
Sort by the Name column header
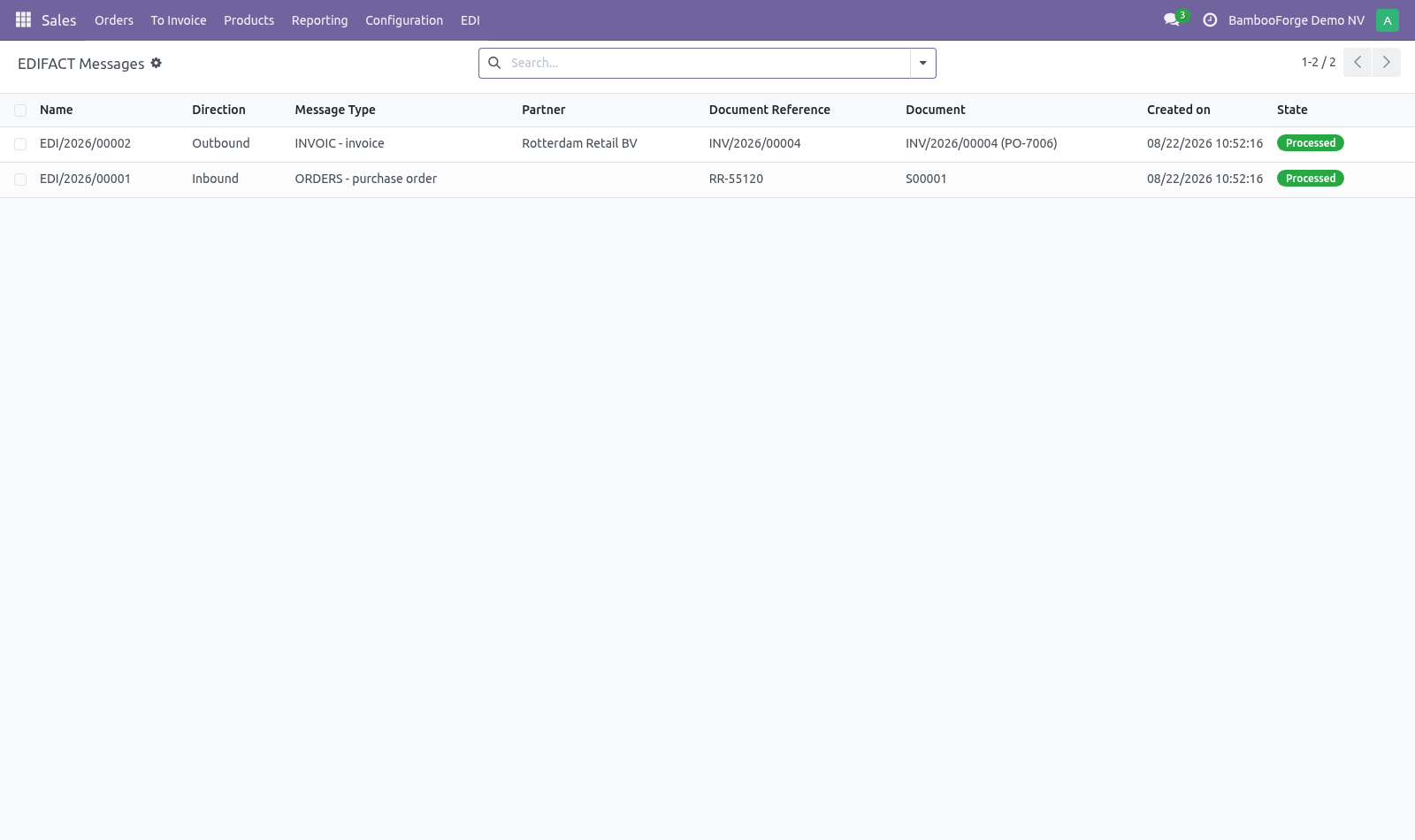pos(57,110)
